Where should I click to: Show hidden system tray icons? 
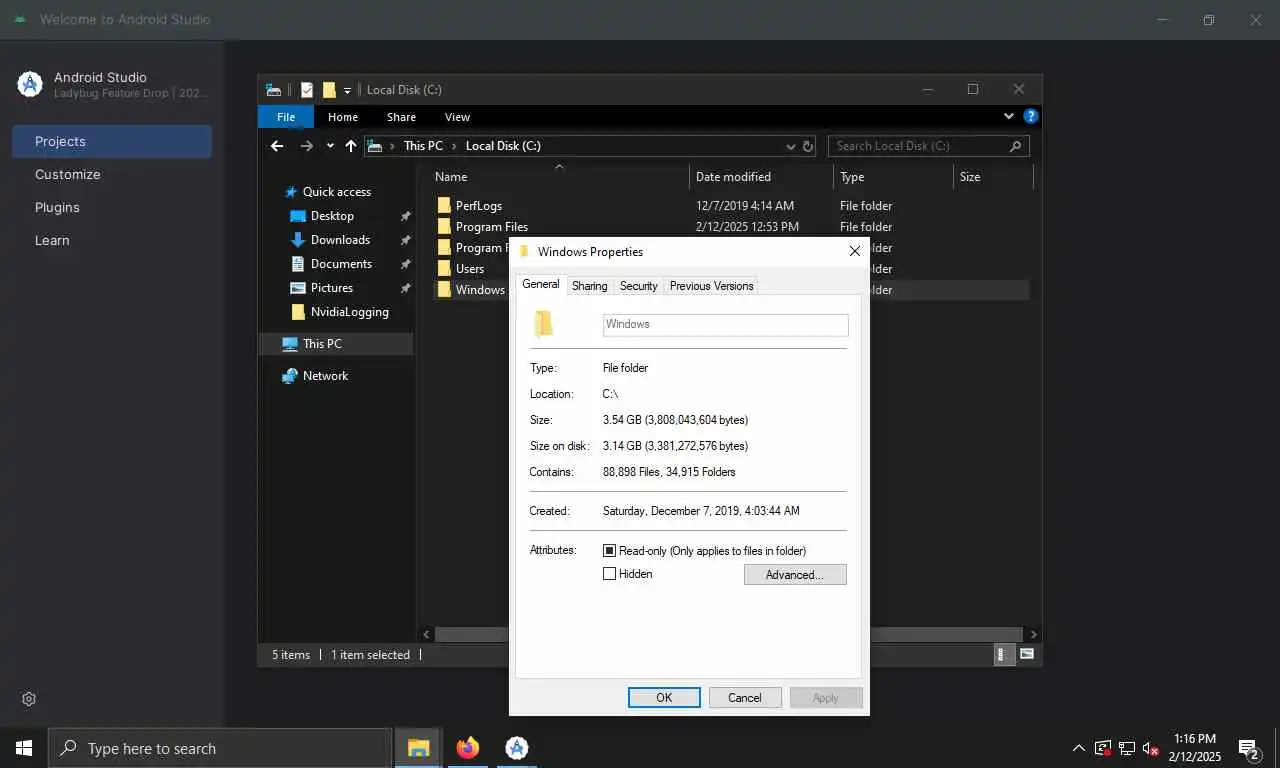(1078, 748)
